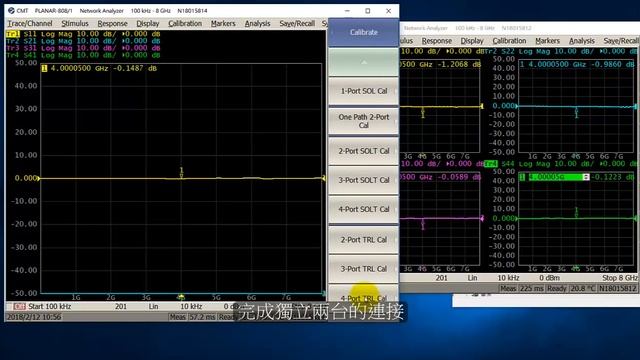The width and height of the screenshot is (640, 360).
Task: Click the Meas 57.2 ms status field
Action: pyautogui.click(x=192, y=317)
